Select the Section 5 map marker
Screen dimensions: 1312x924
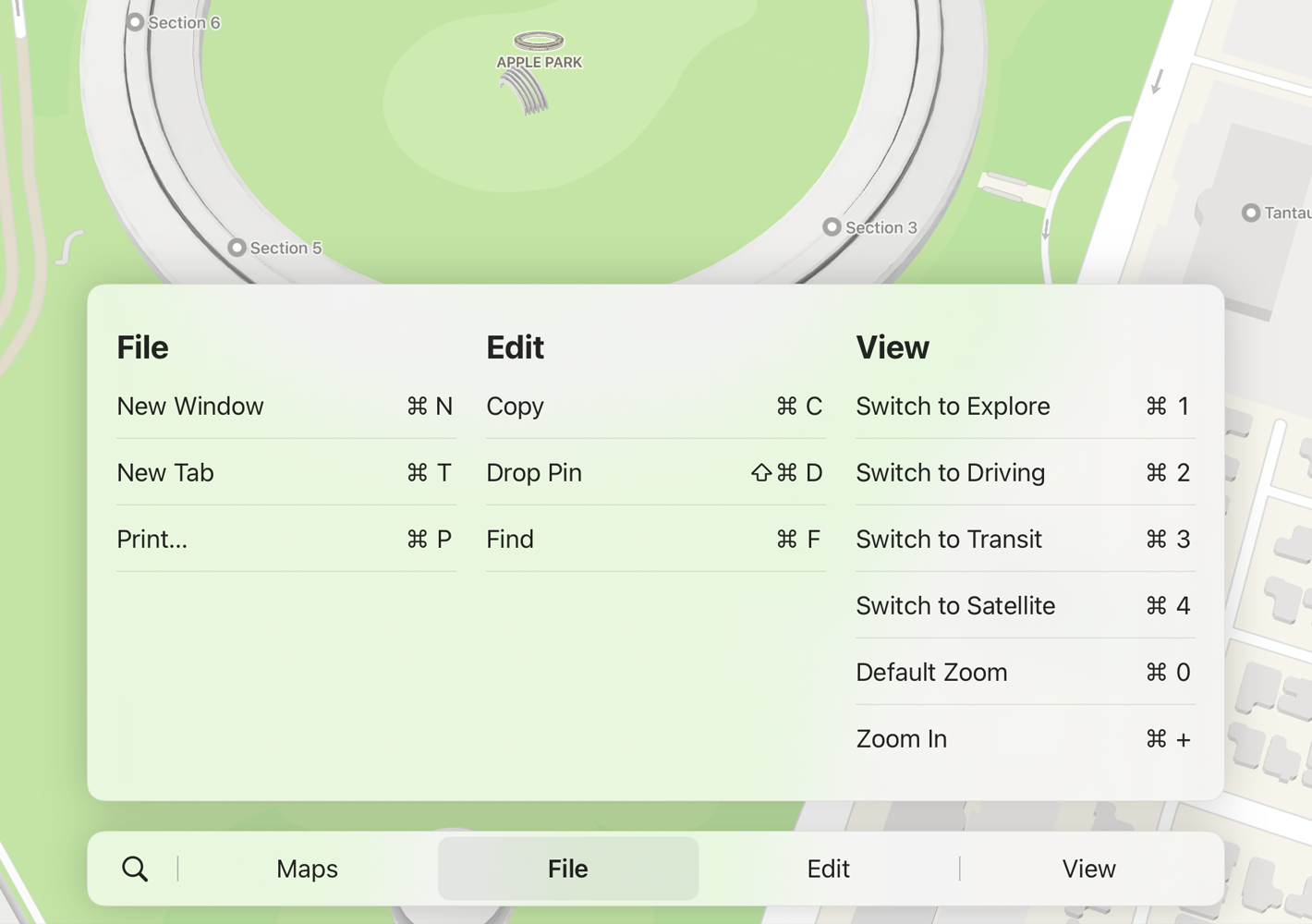click(237, 248)
